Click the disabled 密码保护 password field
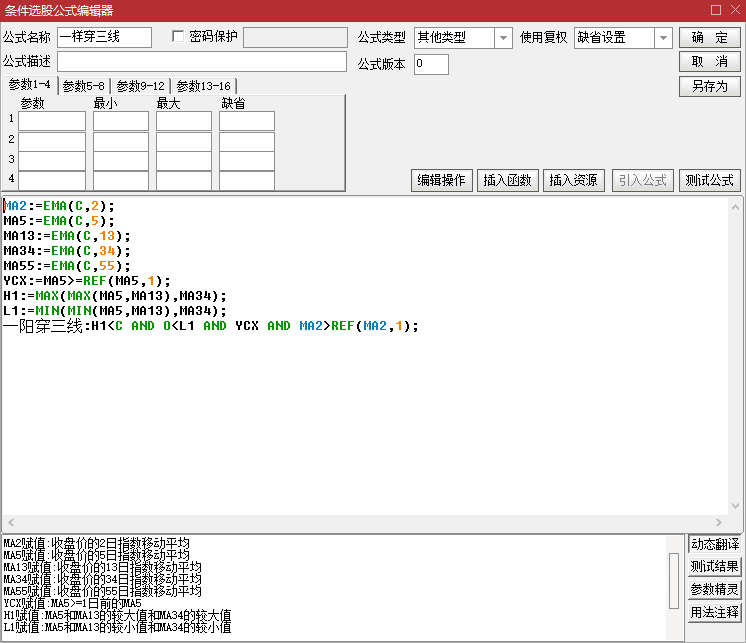This screenshot has height=643, width=746. (x=295, y=37)
